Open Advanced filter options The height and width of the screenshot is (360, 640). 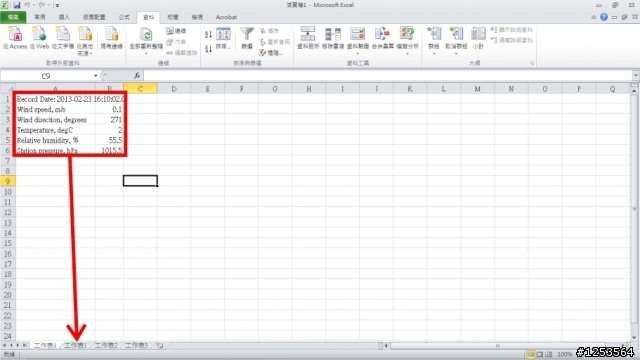(270, 53)
